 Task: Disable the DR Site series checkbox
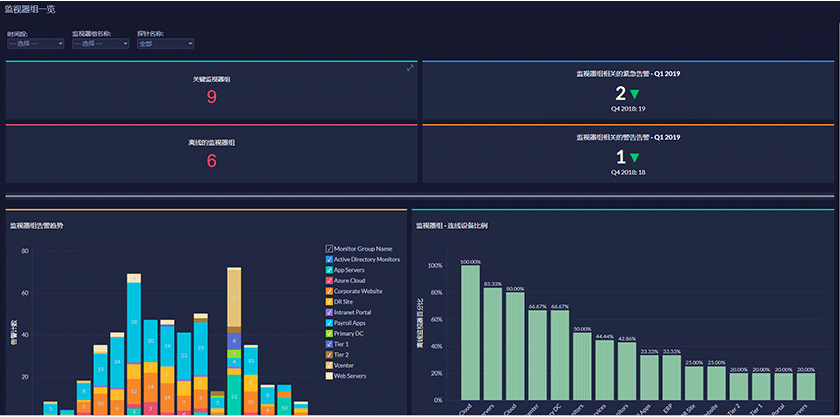329,302
